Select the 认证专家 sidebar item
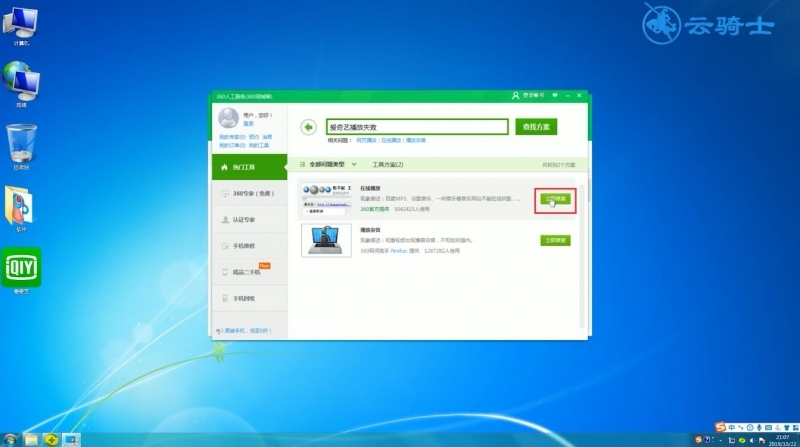The height and width of the screenshot is (447, 800). coord(249,219)
